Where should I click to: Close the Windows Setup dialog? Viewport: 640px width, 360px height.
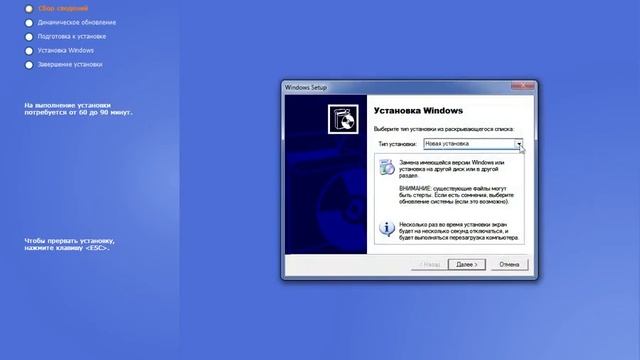click(522, 86)
